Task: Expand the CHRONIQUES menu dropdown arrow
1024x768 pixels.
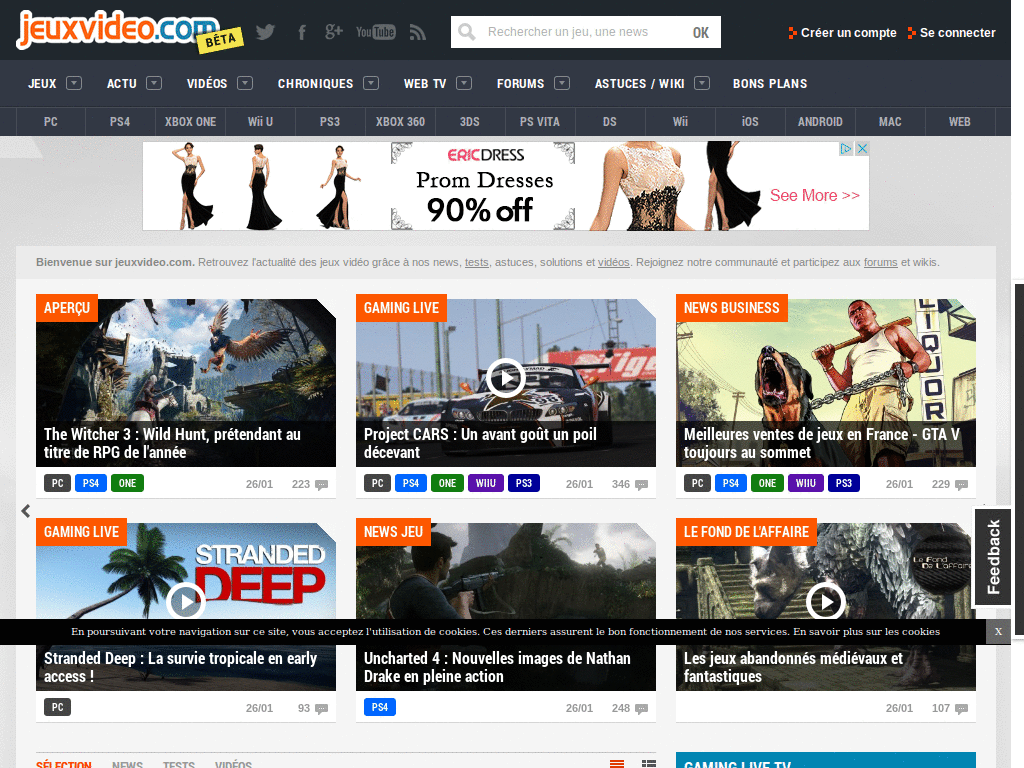Action: pos(371,83)
